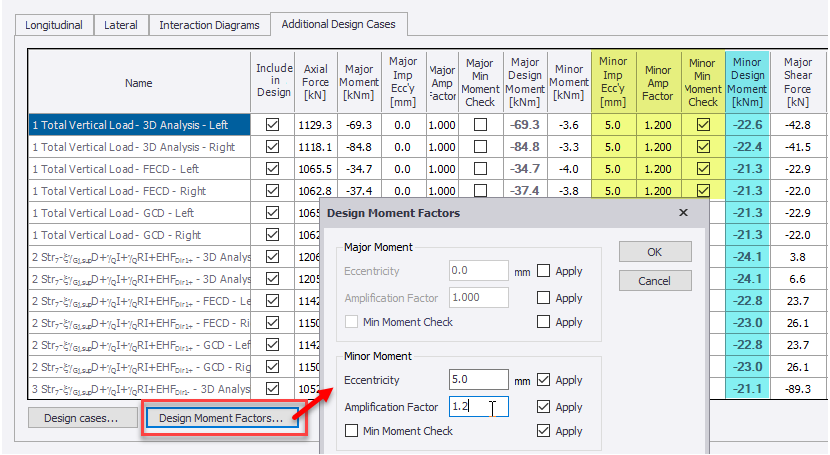
Task: Check Apply for Major Amplification Factor
Action: [543, 298]
